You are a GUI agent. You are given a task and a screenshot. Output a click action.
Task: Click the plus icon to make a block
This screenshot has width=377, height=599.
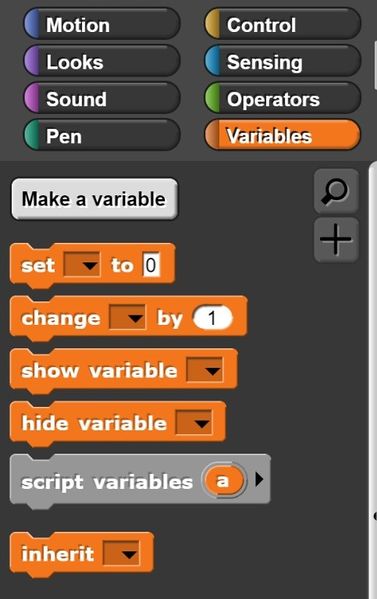(336, 240)
